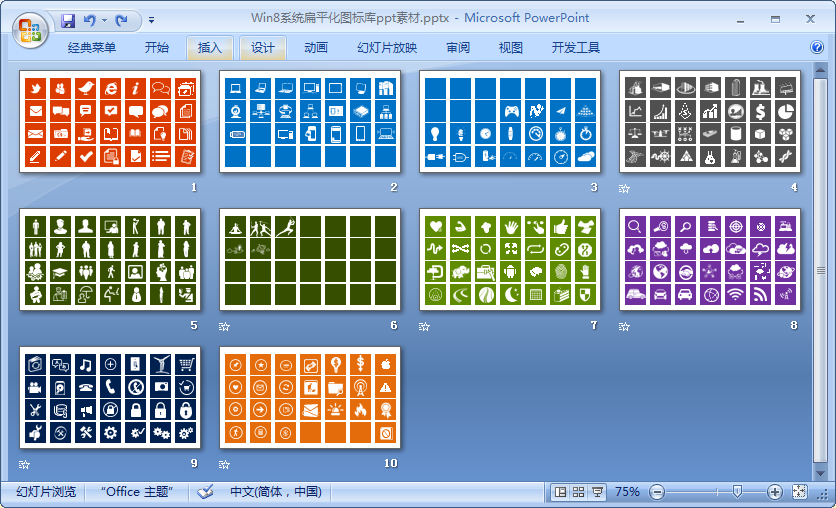Click vertical scrollbar up arrow
836x508 pixels.
pos(820,69)
